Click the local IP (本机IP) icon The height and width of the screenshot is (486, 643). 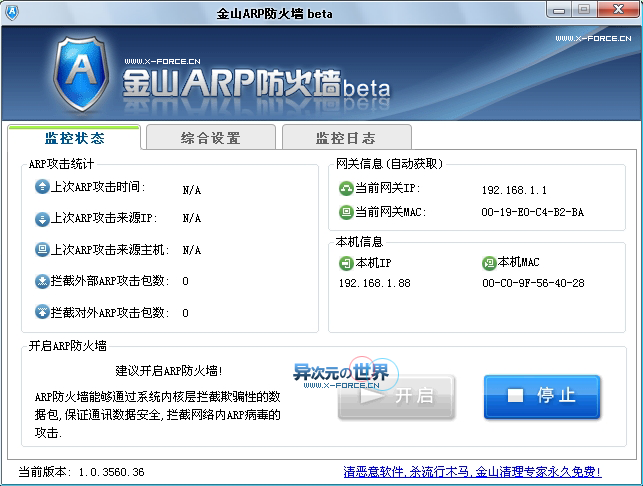(346, 263)
